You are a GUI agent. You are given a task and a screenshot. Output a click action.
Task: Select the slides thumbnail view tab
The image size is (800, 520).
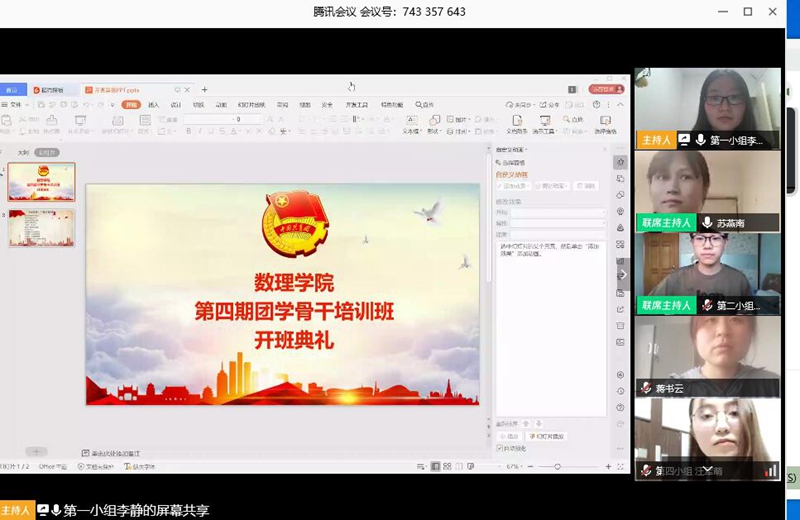(46, 152)
